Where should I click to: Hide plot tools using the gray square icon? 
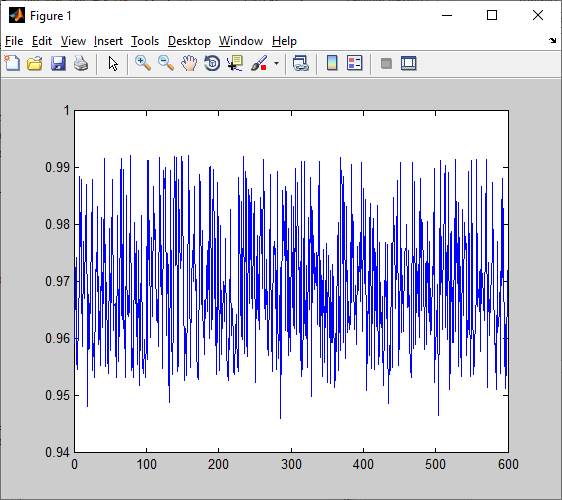386,64
